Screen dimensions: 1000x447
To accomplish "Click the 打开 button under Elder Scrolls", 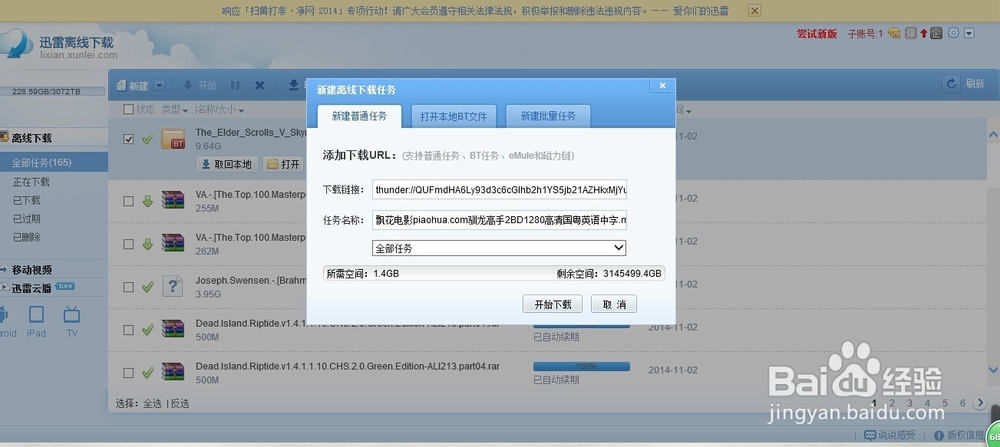I will coord(283,165).
